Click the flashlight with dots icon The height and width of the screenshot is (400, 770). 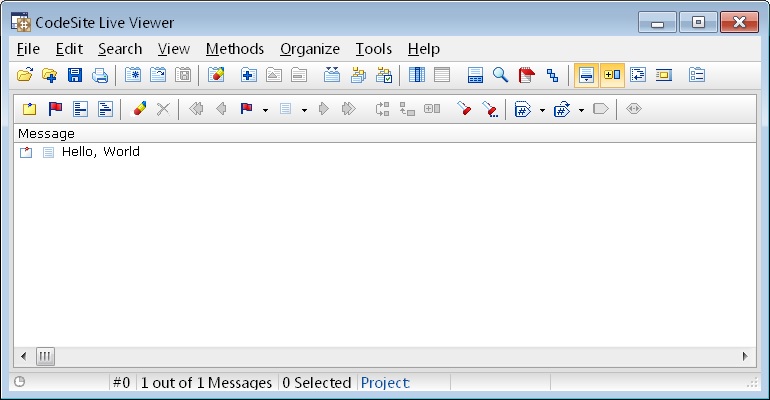tap(490, 109)
